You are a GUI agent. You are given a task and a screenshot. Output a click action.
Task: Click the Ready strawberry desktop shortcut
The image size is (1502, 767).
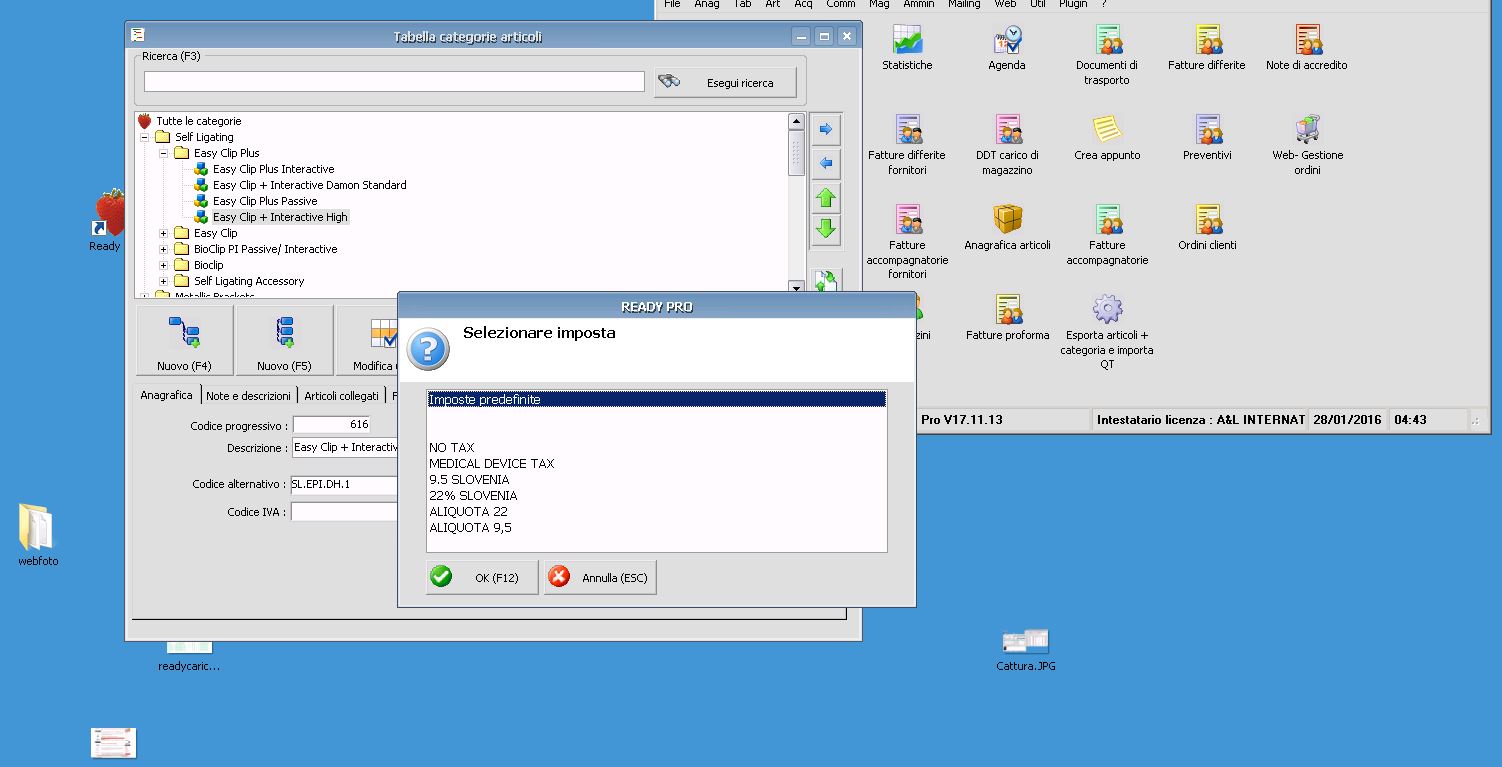click(109, 221)
